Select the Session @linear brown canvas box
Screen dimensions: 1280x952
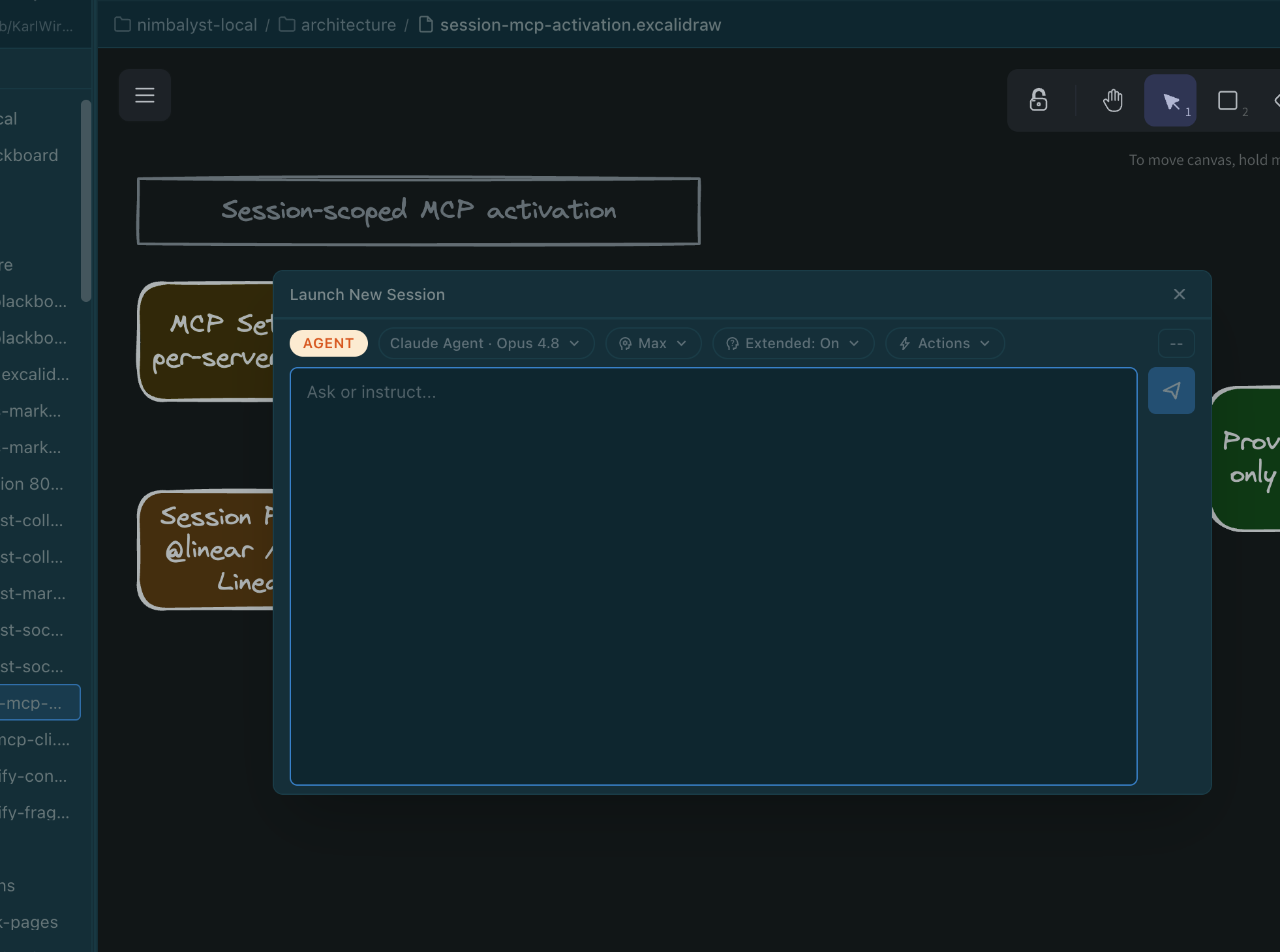[x=206, y=550]
